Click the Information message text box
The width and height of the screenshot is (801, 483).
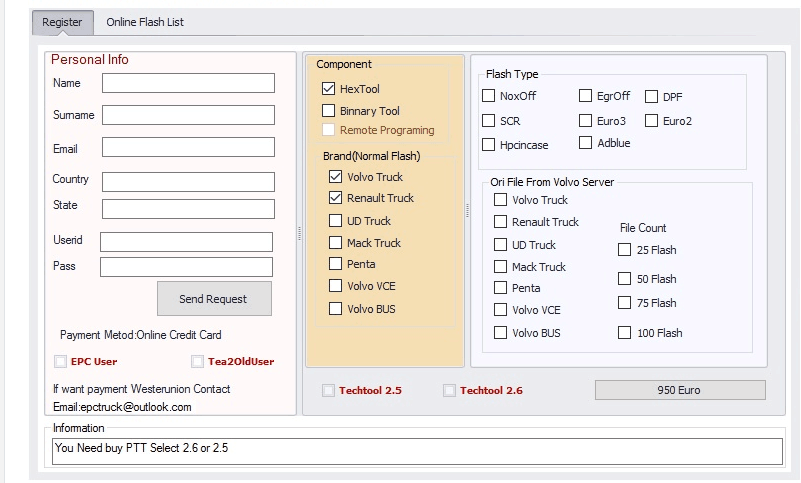point(417,451)
